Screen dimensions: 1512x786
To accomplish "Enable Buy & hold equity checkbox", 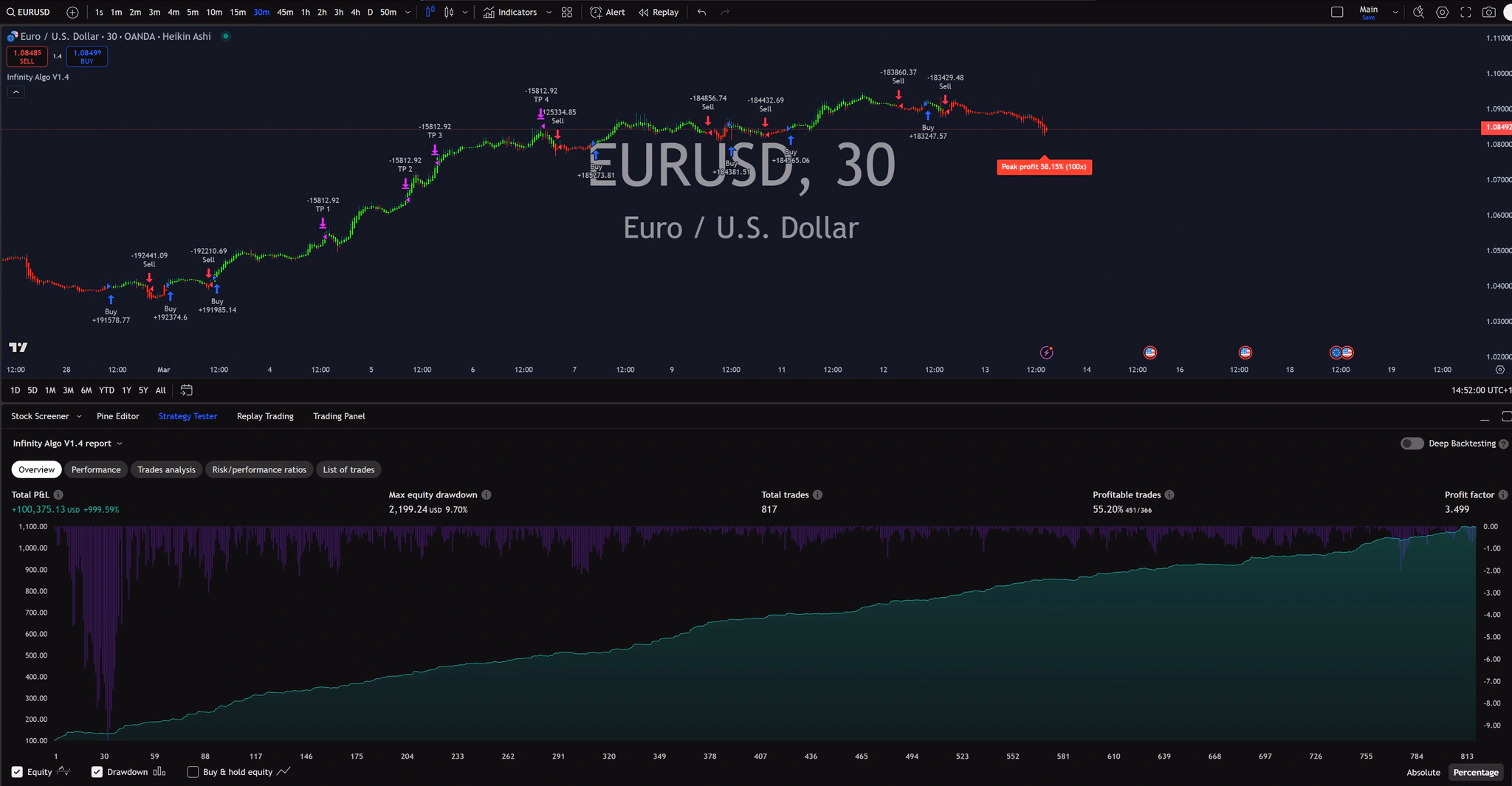I will pyautogui.click(x=193, y=772).
